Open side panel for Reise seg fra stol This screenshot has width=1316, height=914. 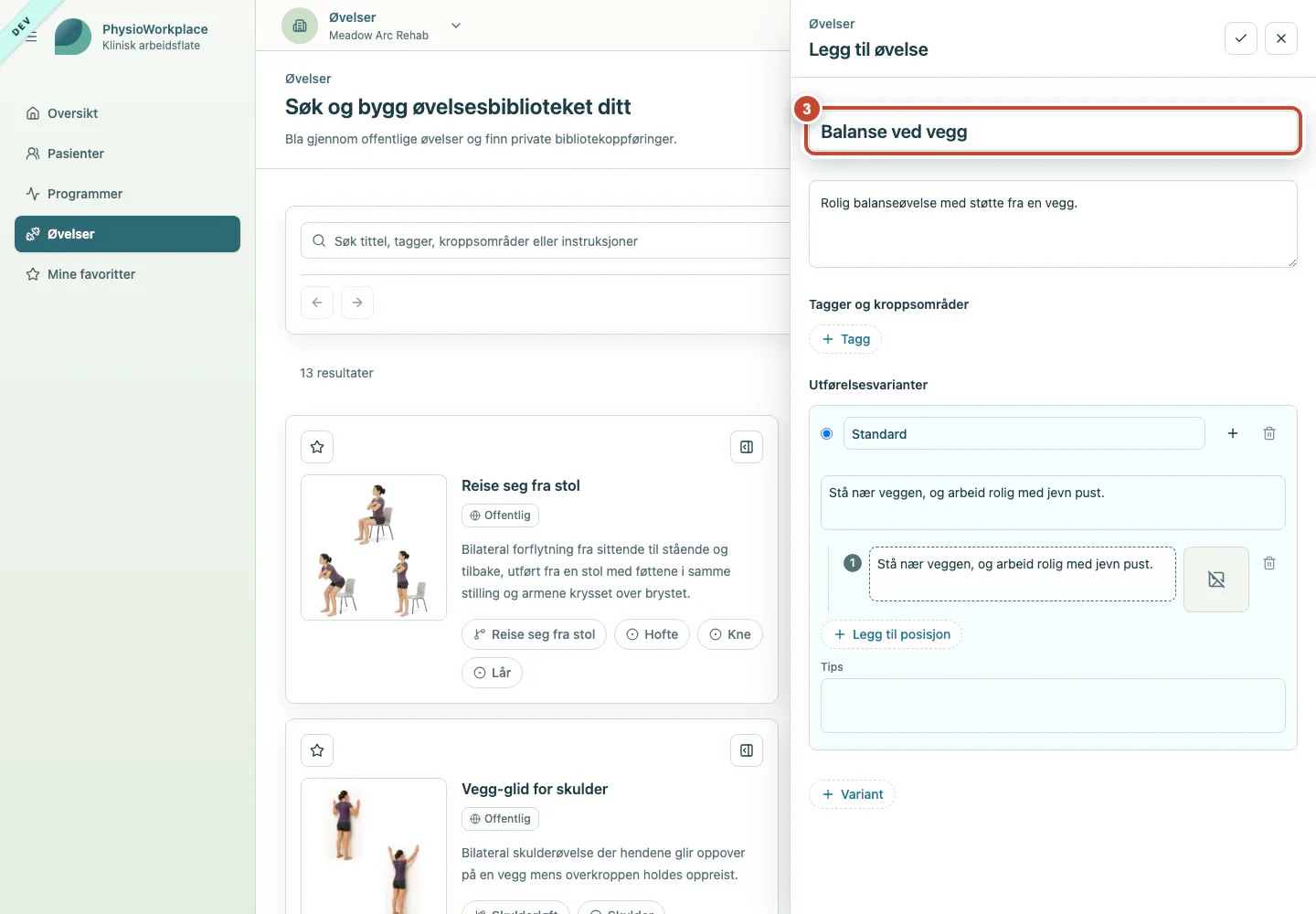click(747, 447)
